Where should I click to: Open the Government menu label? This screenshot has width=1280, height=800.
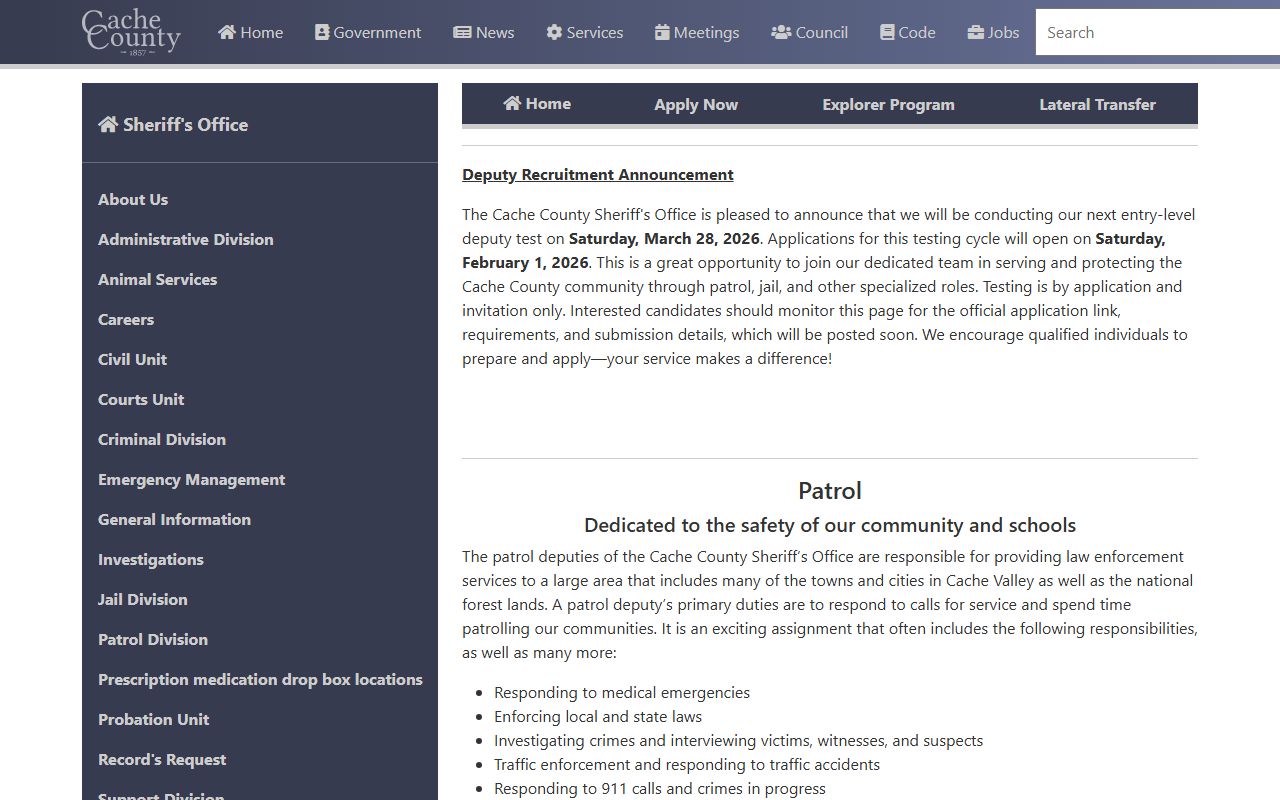377,32
